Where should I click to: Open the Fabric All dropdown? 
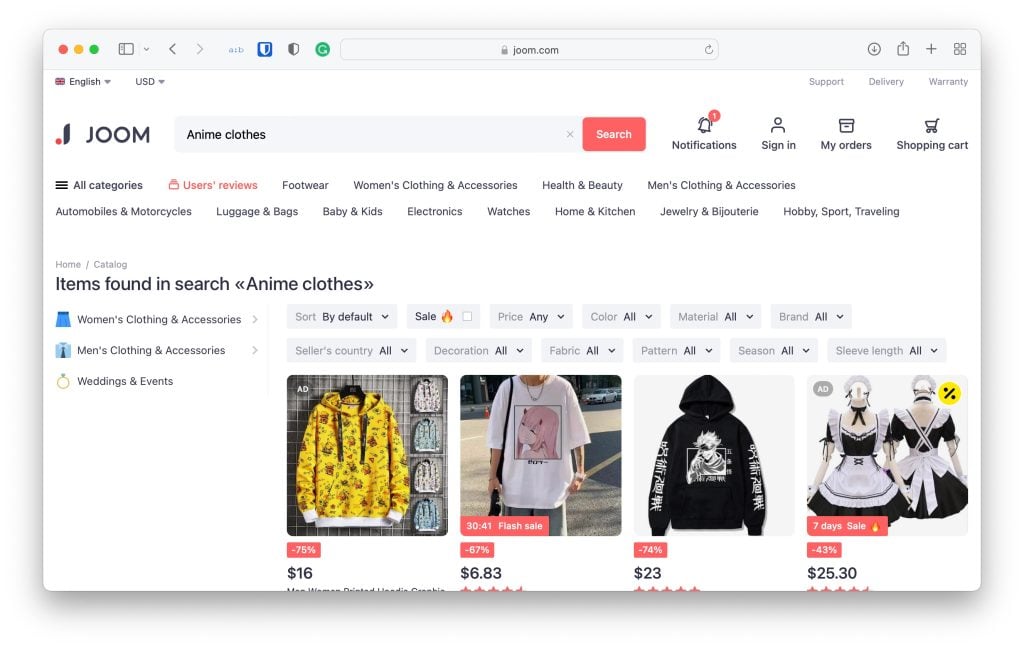[x=582, y=351]
